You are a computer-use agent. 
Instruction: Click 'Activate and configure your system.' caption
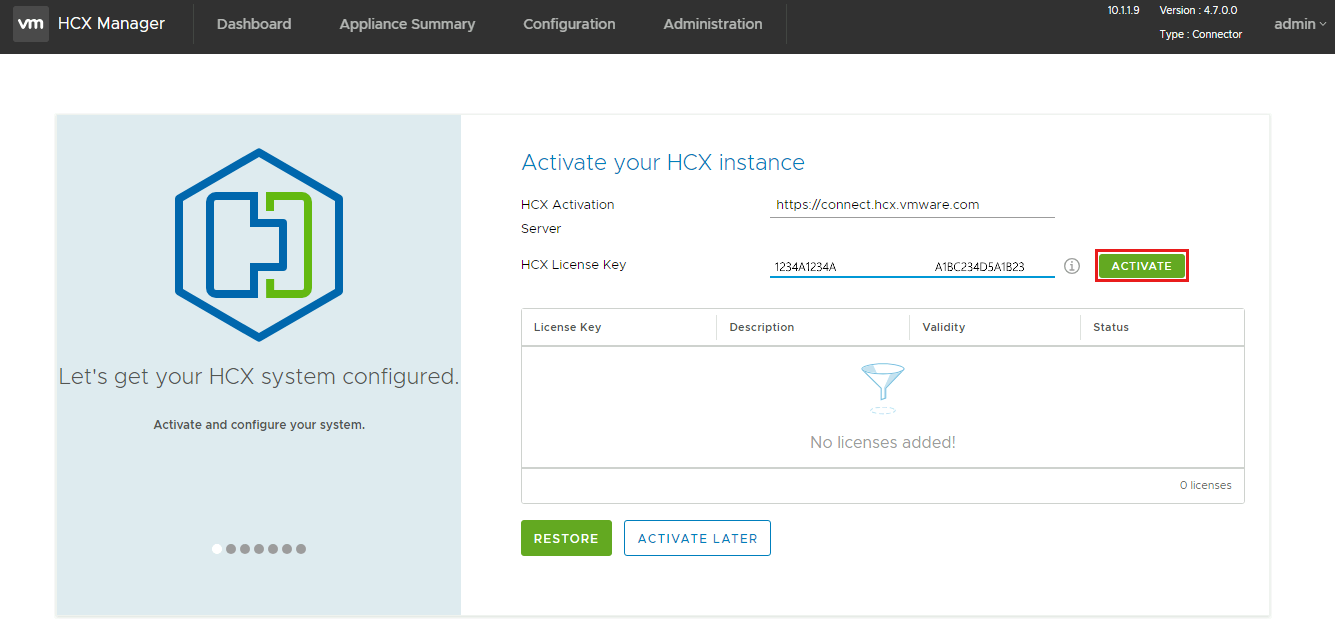tap(259, 425)
